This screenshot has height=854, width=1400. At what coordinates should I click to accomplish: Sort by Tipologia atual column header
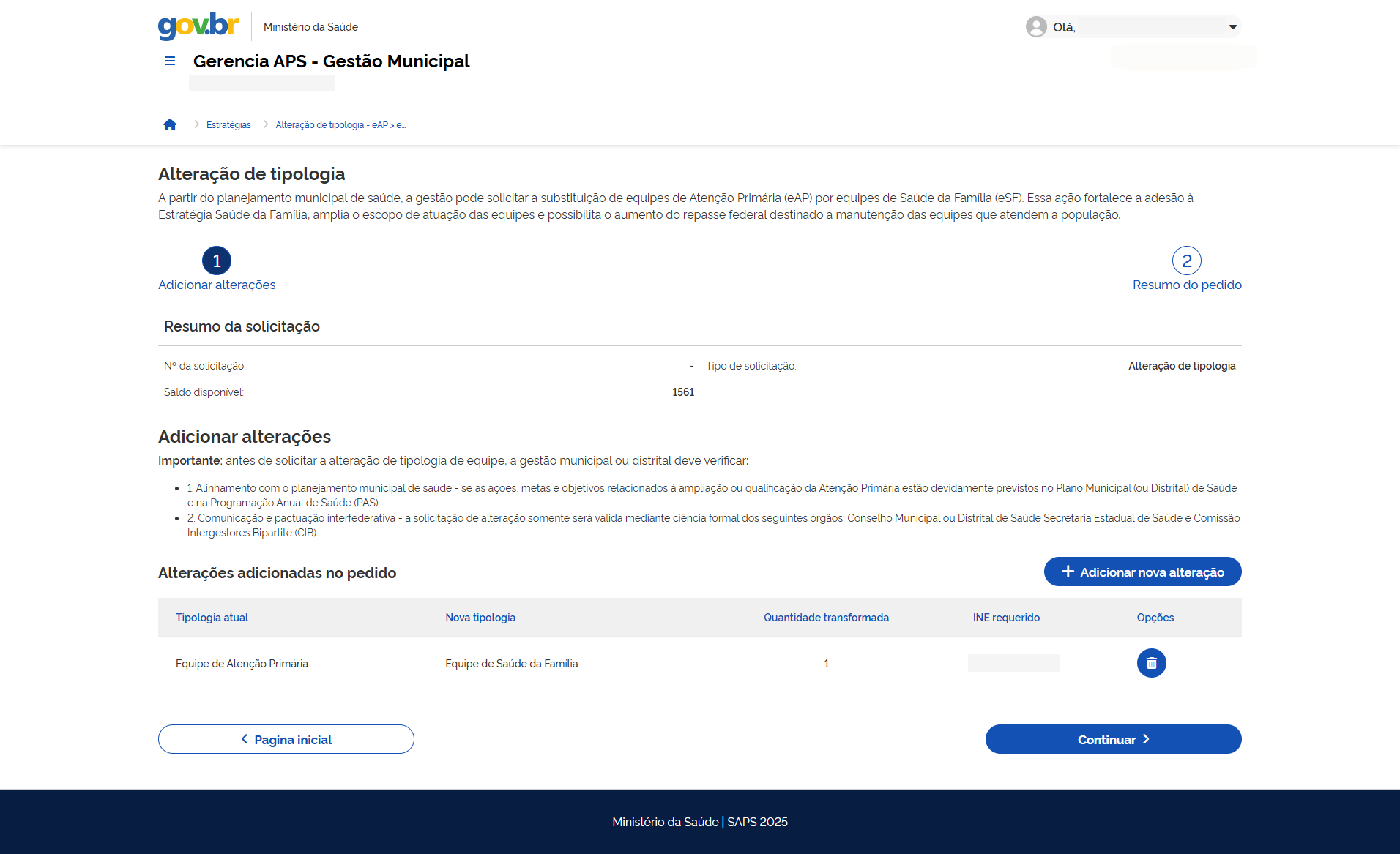(212, 618)
